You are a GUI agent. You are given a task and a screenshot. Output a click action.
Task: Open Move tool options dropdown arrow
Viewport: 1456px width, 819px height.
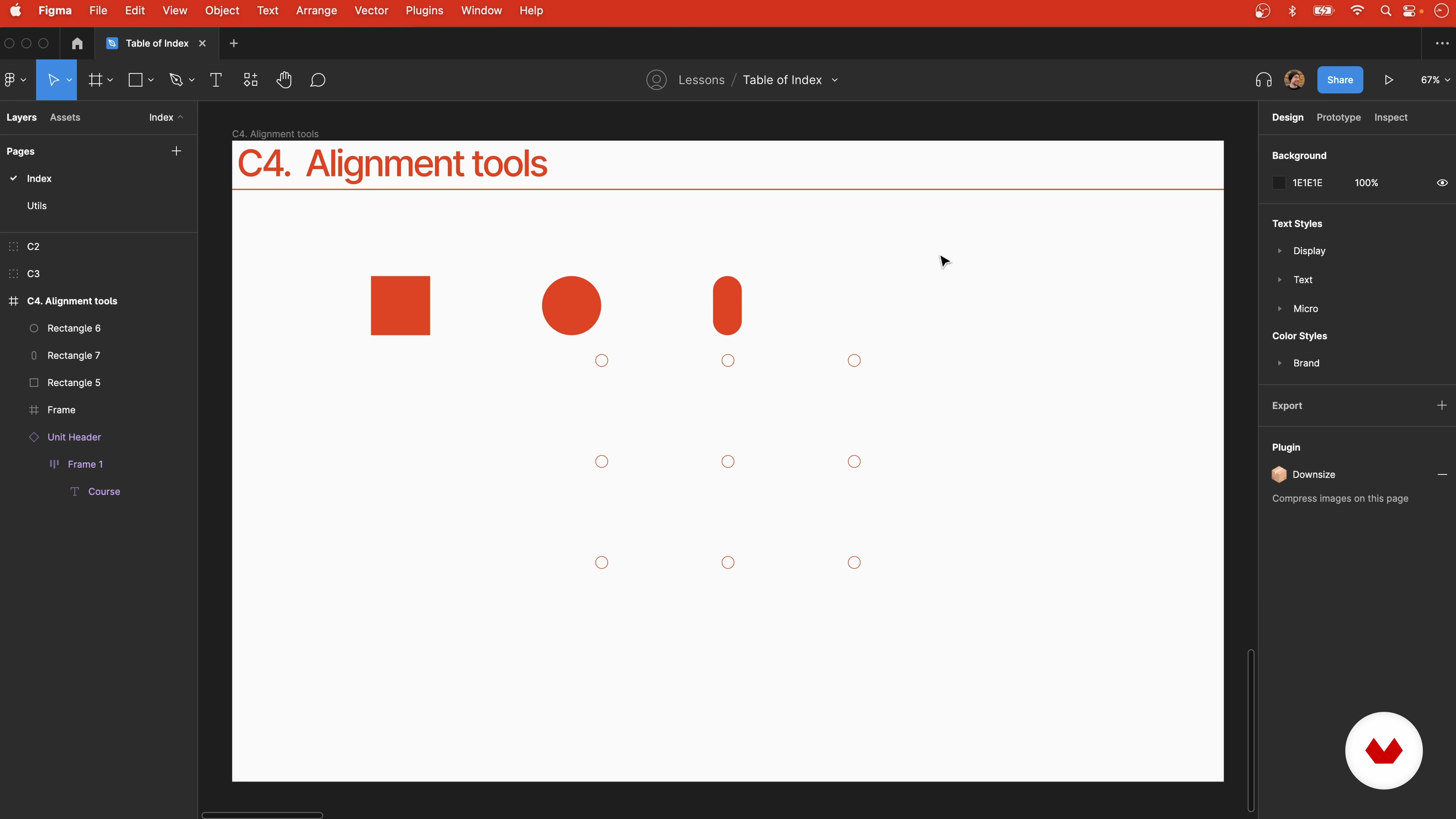[69, 80]
